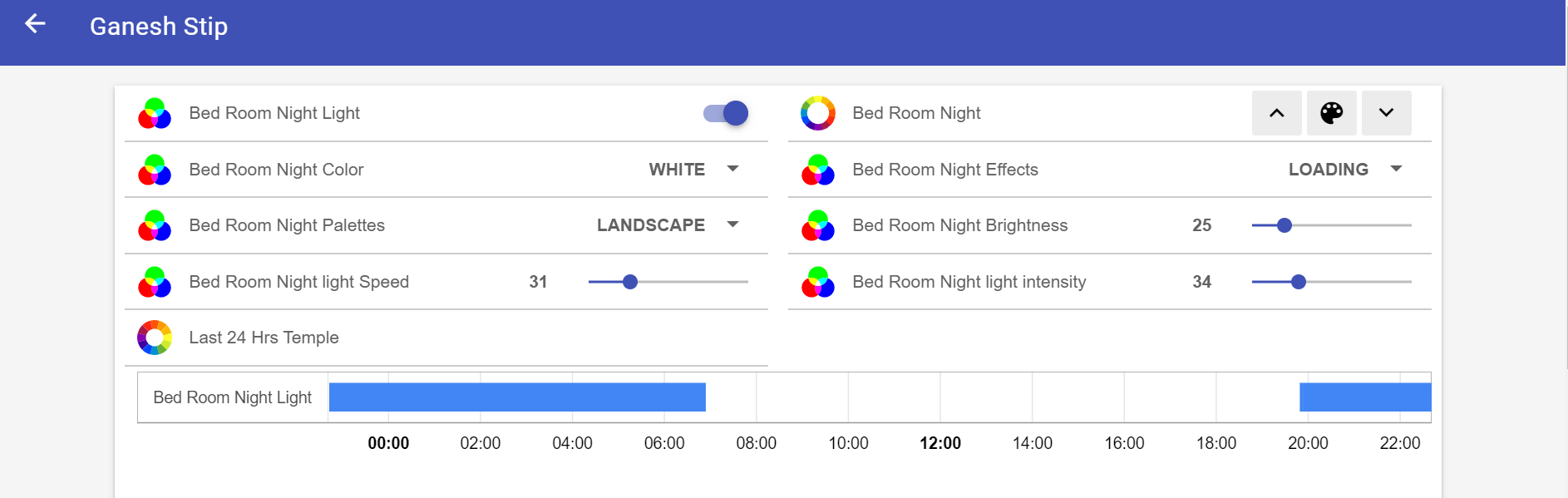Click the early-morning history bar in the timeline
1568x498 pixels.
pos(517,397)
